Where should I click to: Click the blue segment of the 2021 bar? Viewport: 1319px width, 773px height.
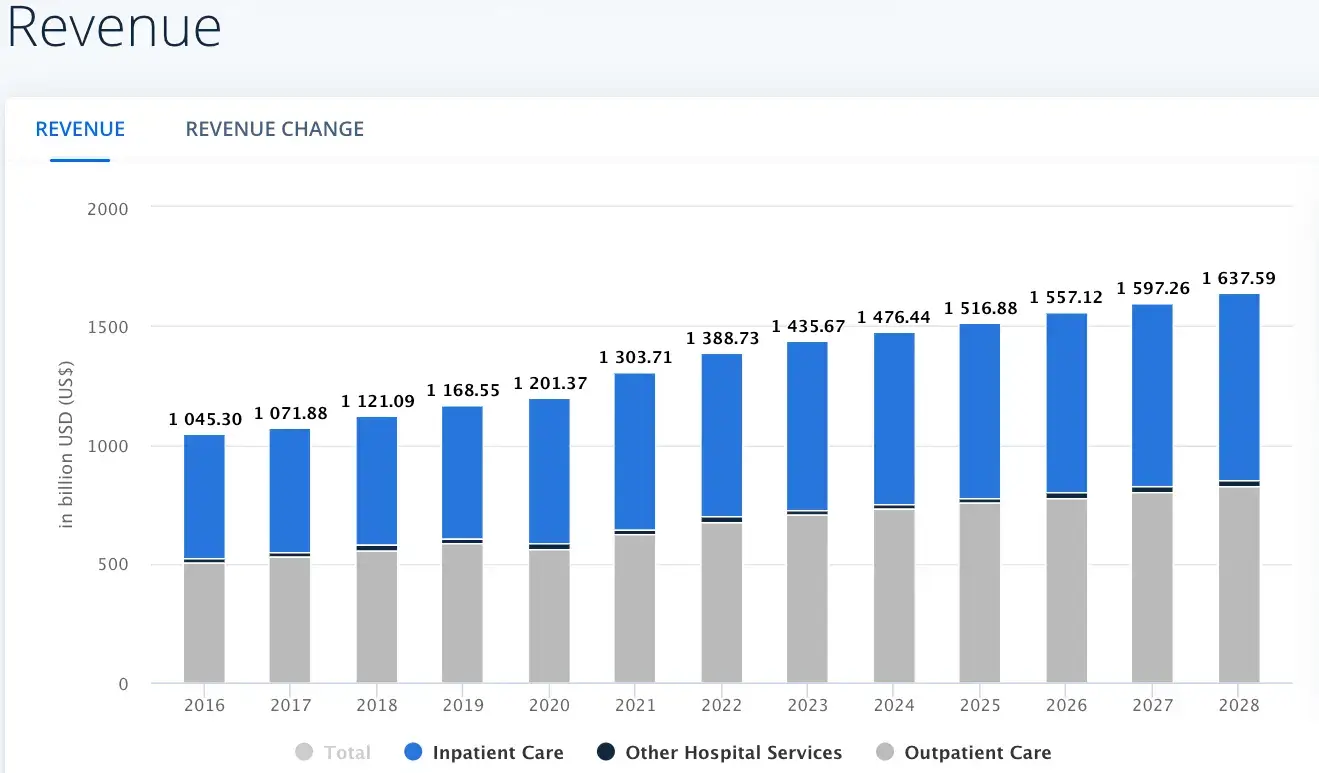point(635,450)
